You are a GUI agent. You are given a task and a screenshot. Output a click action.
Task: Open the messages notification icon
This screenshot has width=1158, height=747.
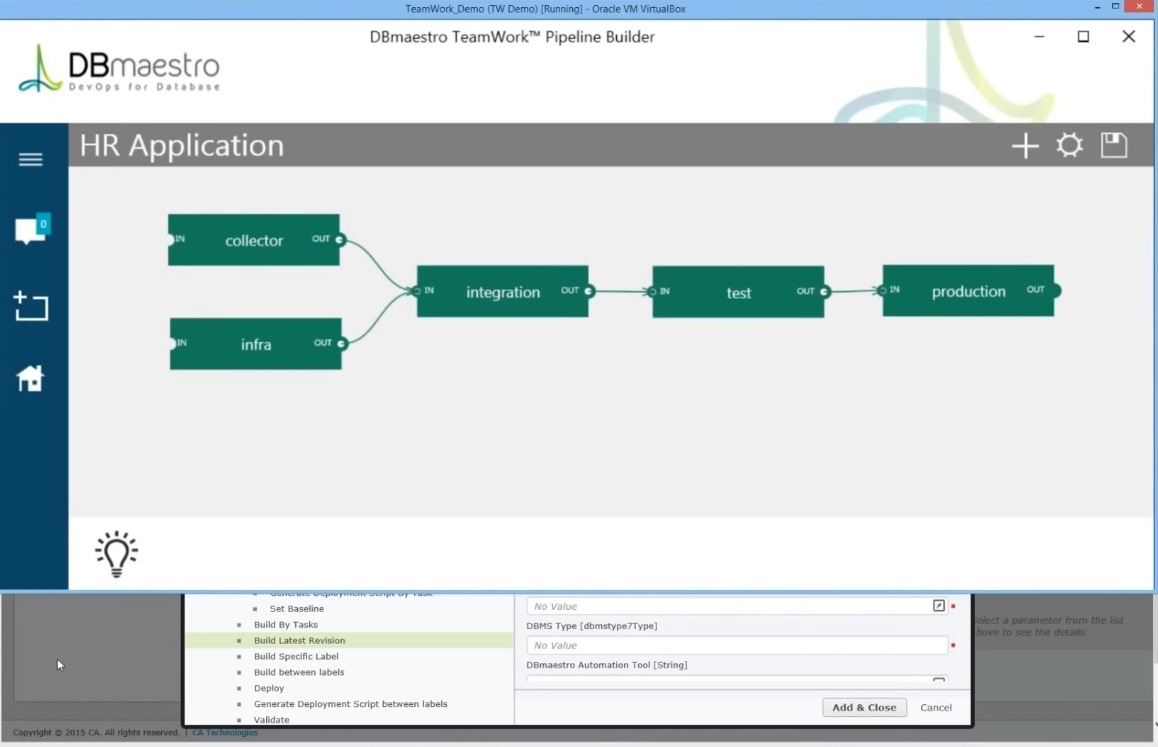pos(31,230)
